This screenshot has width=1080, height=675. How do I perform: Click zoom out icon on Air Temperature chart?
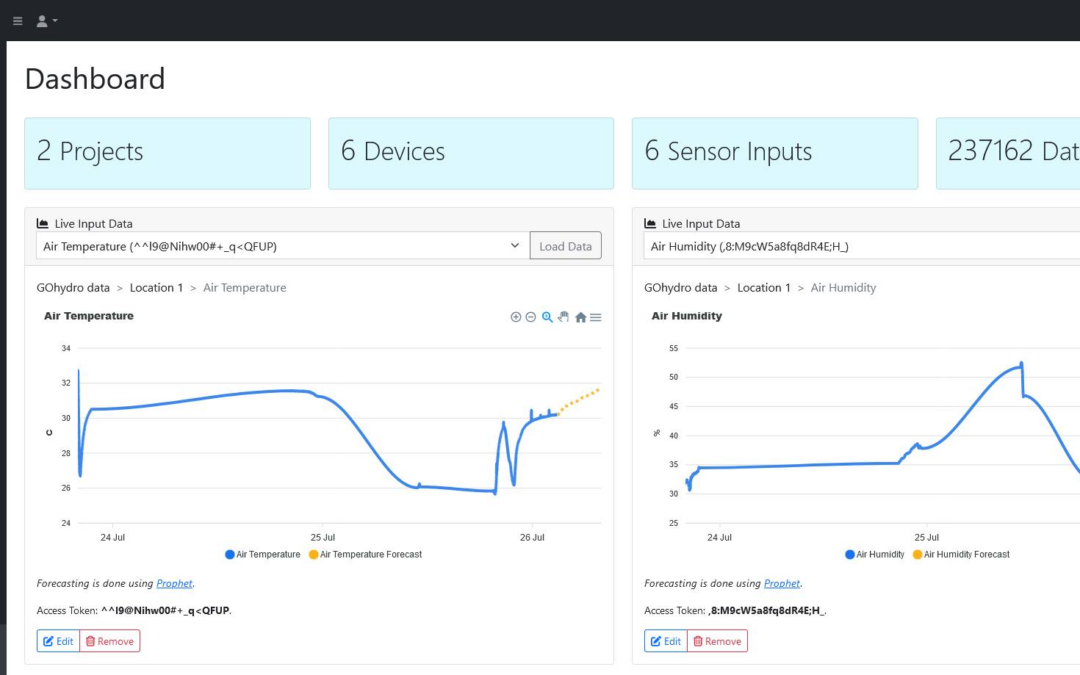point(531,317)
